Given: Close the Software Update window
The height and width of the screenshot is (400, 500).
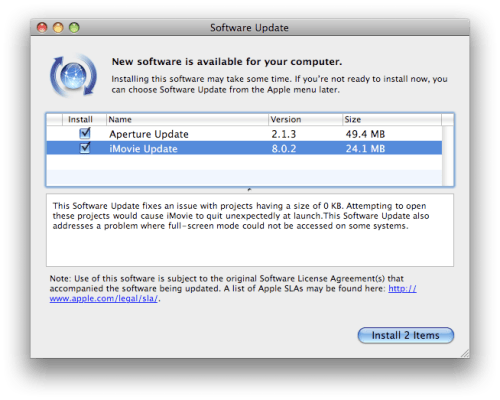Looking at the screenshot, I should coord(42,27).
